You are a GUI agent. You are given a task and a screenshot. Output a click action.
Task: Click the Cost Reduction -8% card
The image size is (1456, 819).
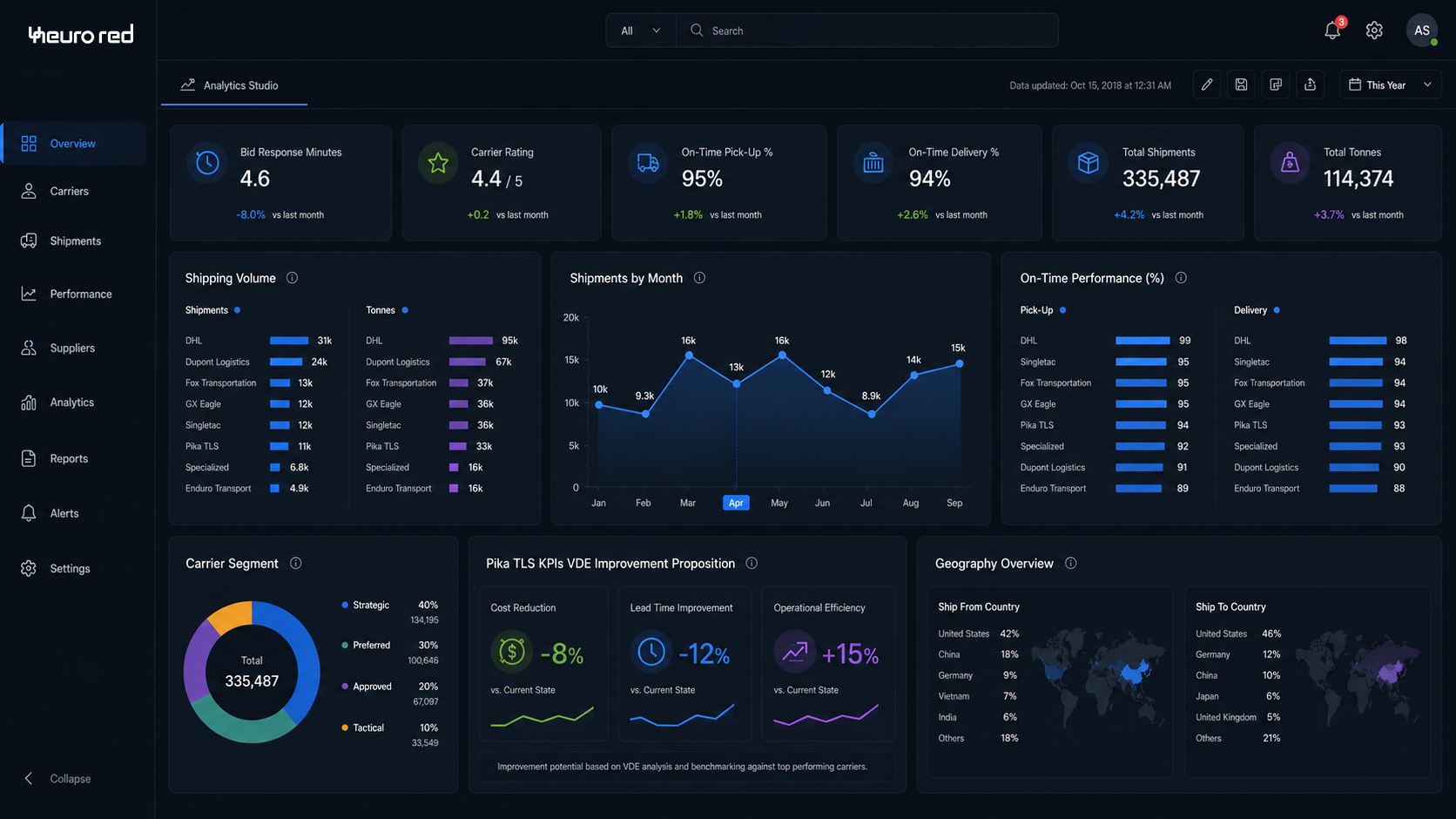543,664
